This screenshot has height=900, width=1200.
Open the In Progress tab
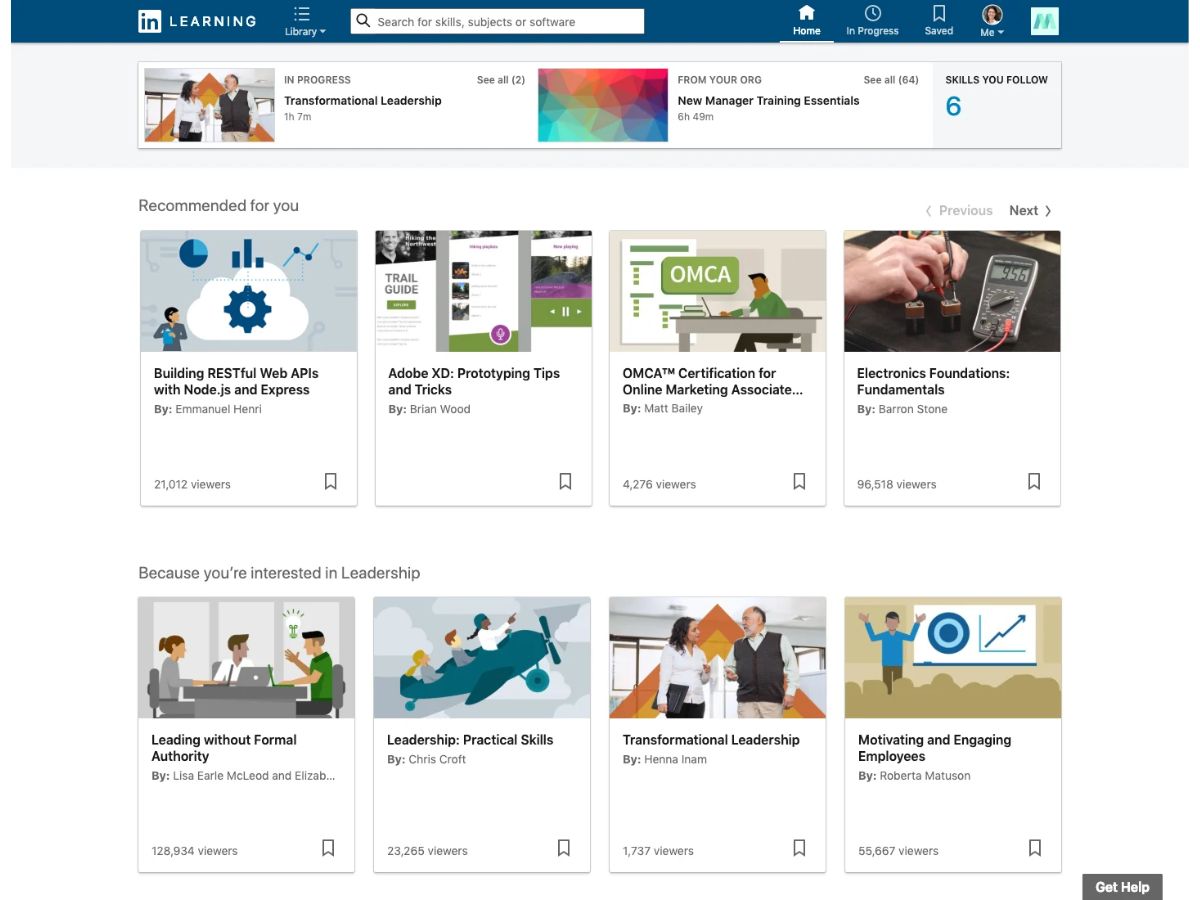tap(872, 21)
